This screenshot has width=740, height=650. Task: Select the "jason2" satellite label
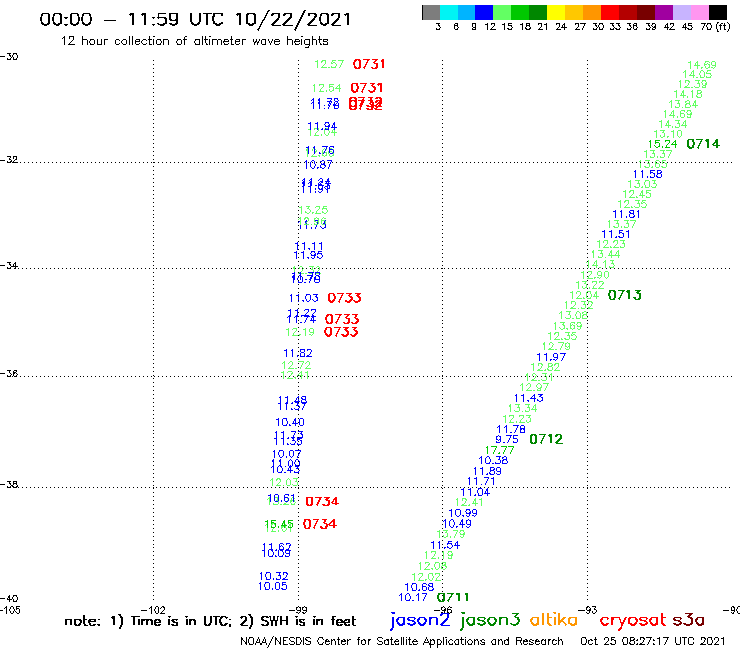click(x=420, y=620)
